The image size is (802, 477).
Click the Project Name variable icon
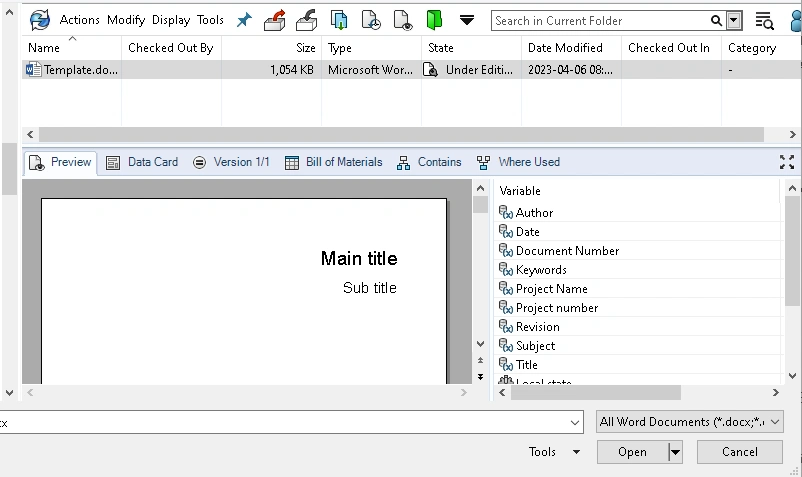click(506, 288)
